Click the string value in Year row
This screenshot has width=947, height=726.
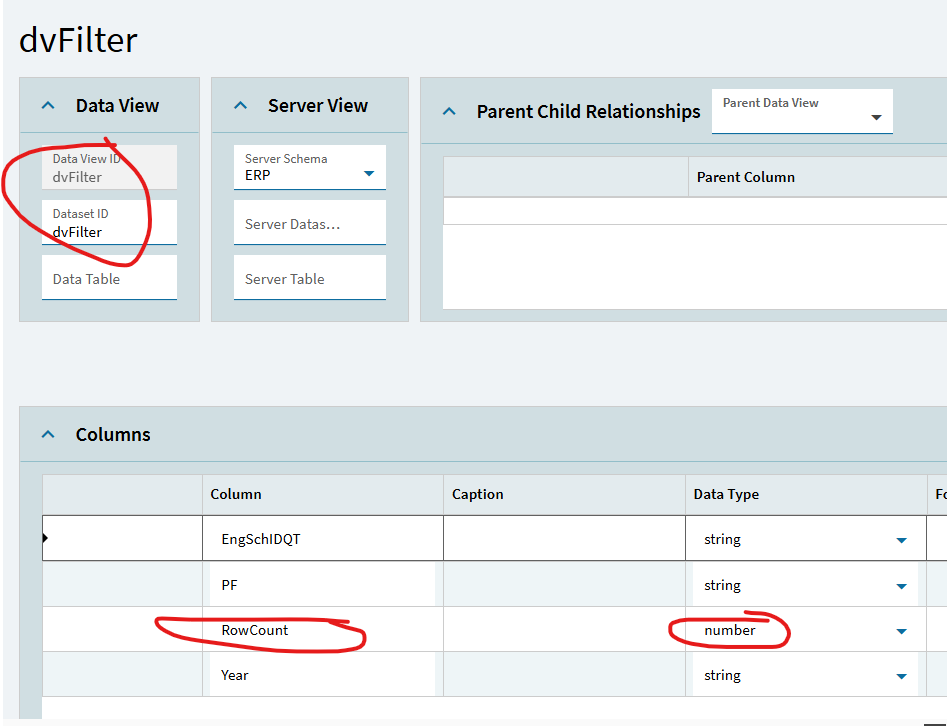click(722, 675)
